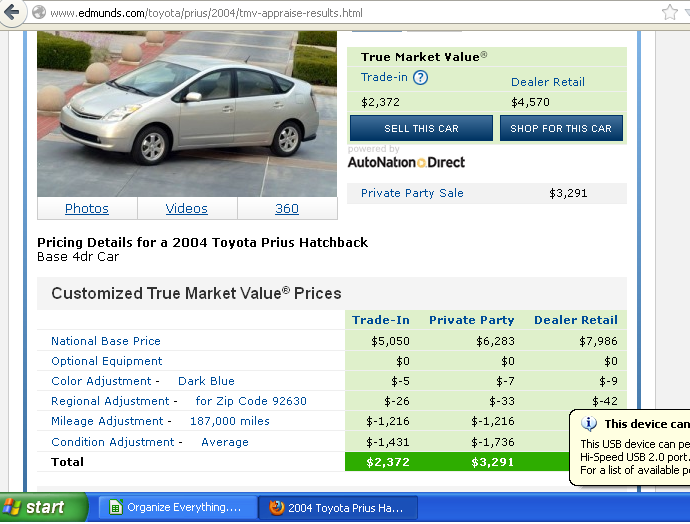Click the $-1,736 condition private party value

[493, 442]
